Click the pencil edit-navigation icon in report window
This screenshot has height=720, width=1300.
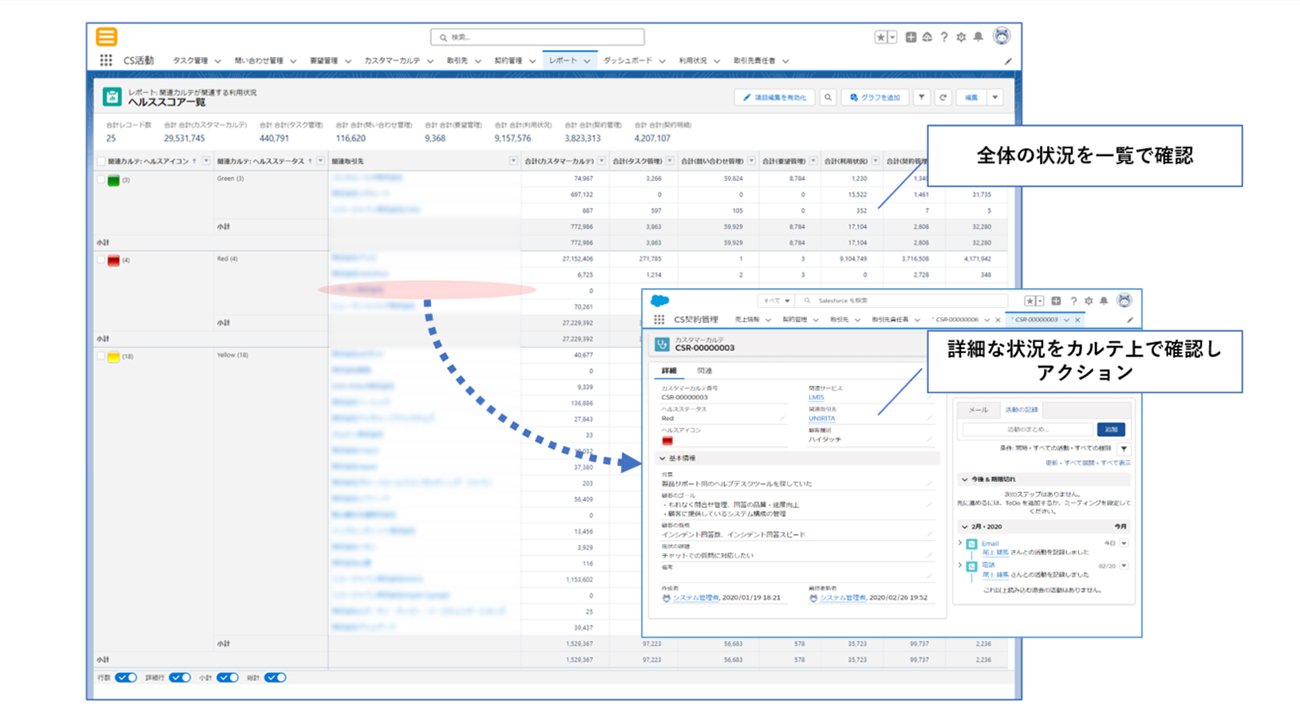[1008, 61]
